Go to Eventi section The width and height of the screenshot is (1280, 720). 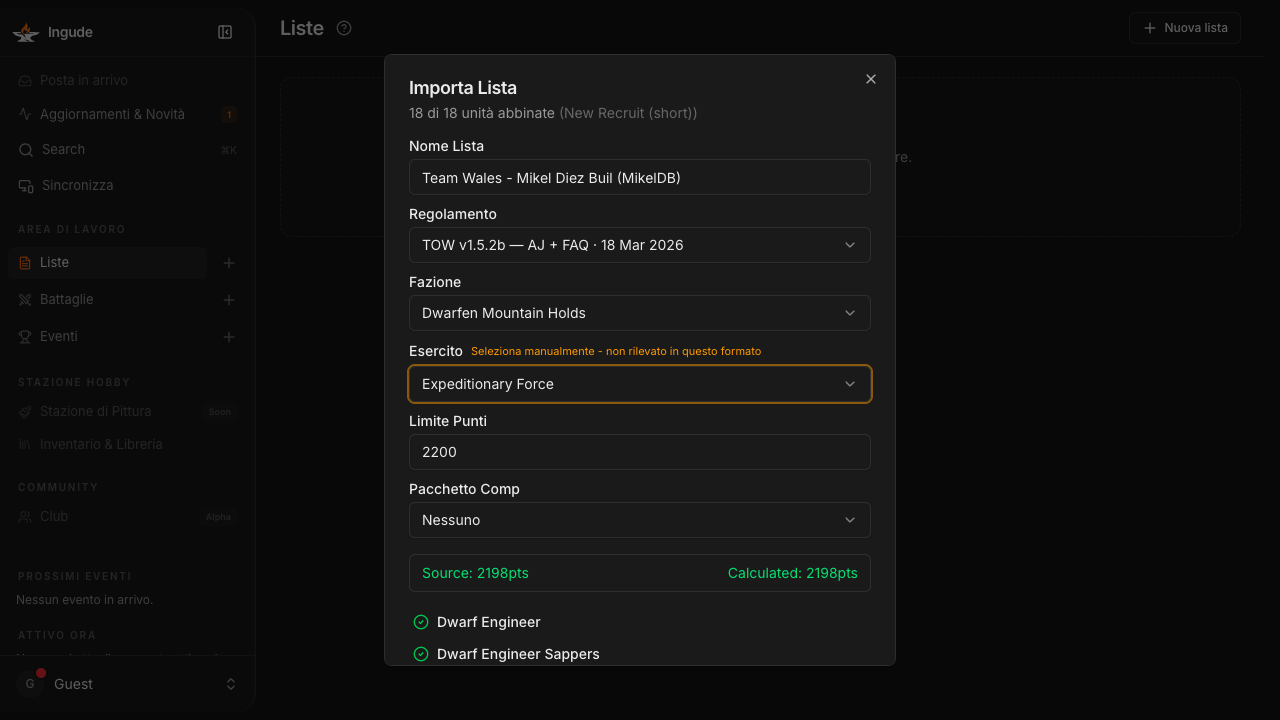click(x=58, y=337)
